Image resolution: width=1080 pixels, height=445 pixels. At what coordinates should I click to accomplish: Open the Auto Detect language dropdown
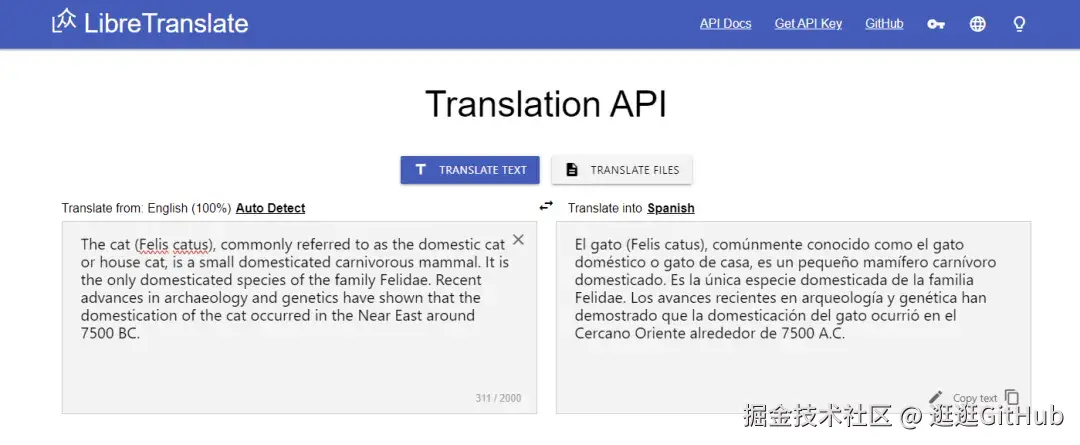coord(270,208)
